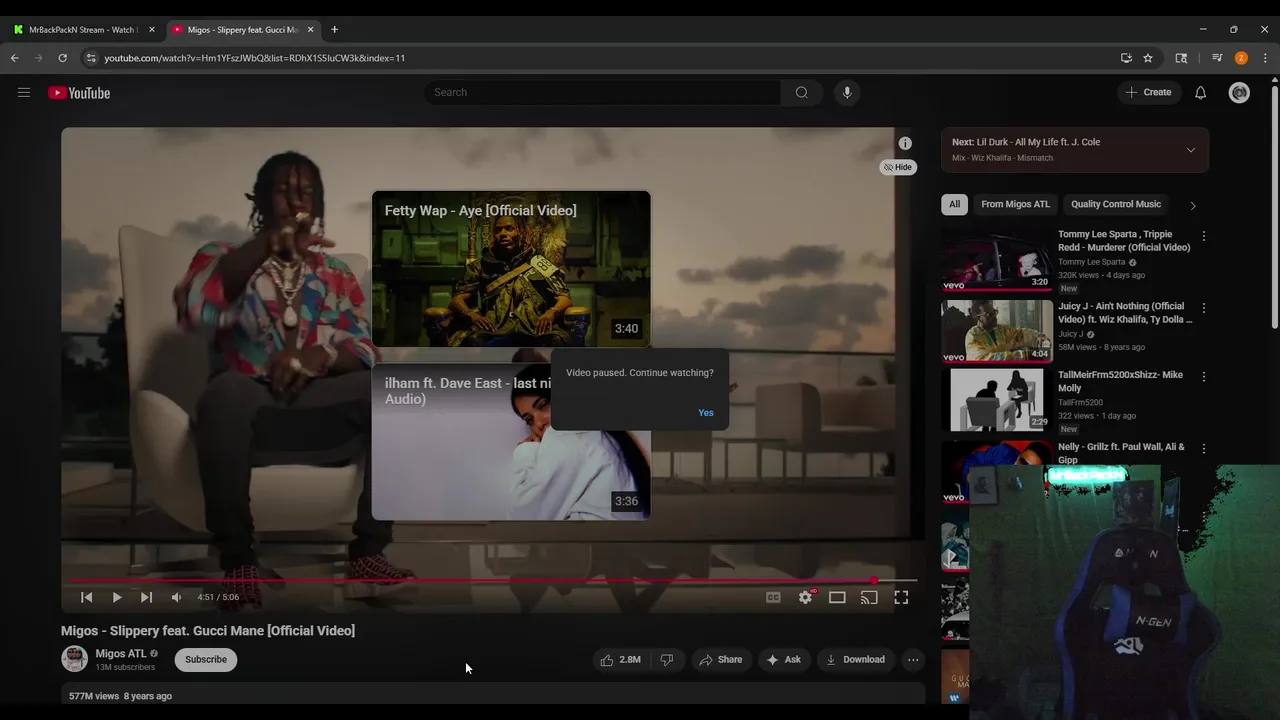Open the account avatar menu

1239,92
